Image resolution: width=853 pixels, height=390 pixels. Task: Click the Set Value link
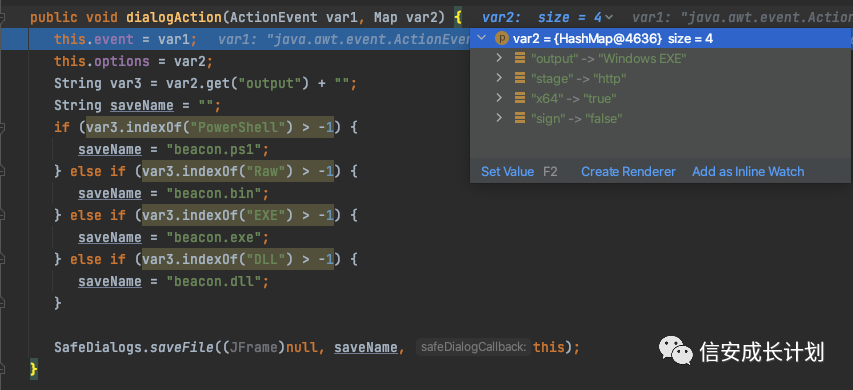[508, 172]
